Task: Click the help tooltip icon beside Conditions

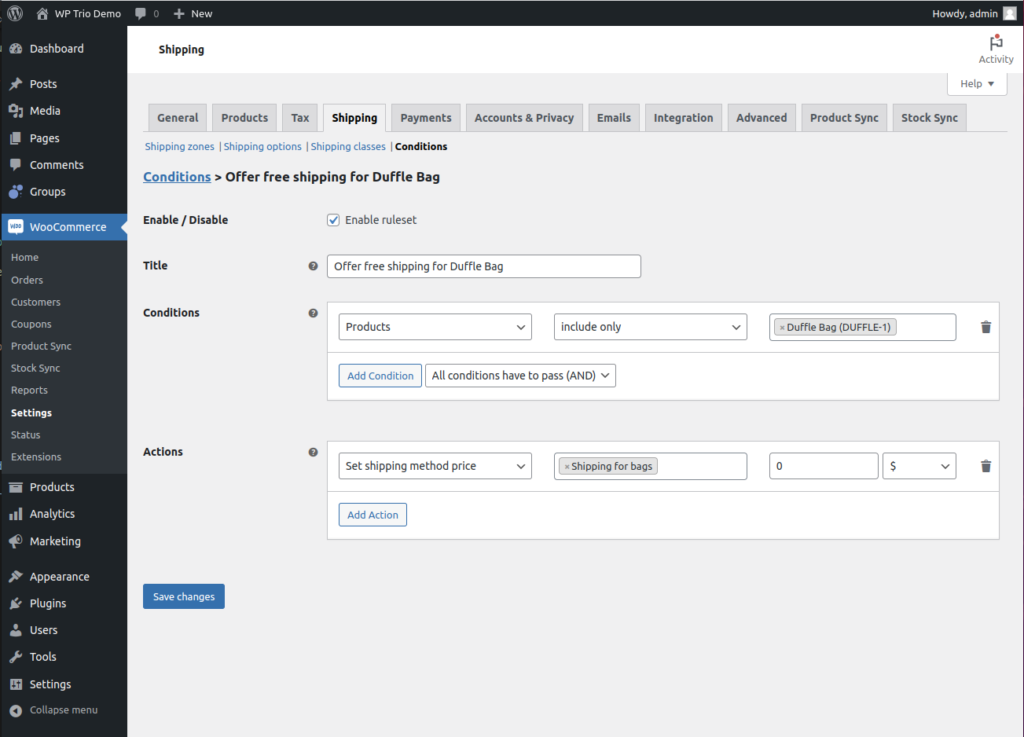Action: click(x=313, y=312)
